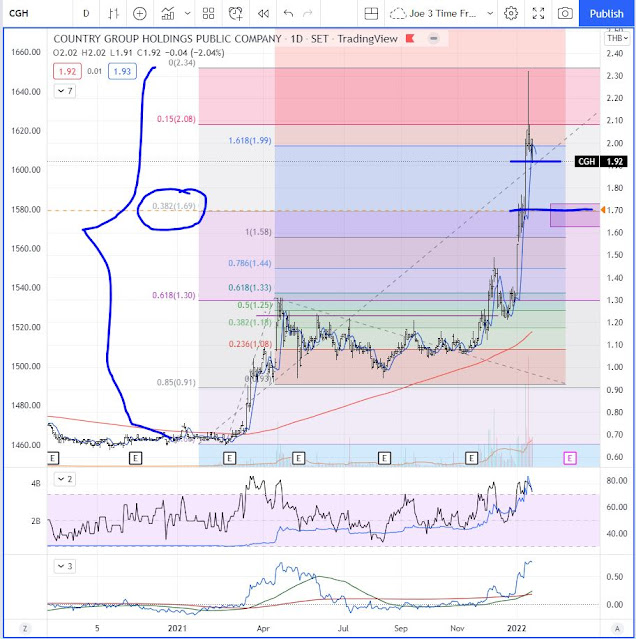This screenshot has height=639, width=636.
Task: Change the D interval selector
Action: coord(86,13)
